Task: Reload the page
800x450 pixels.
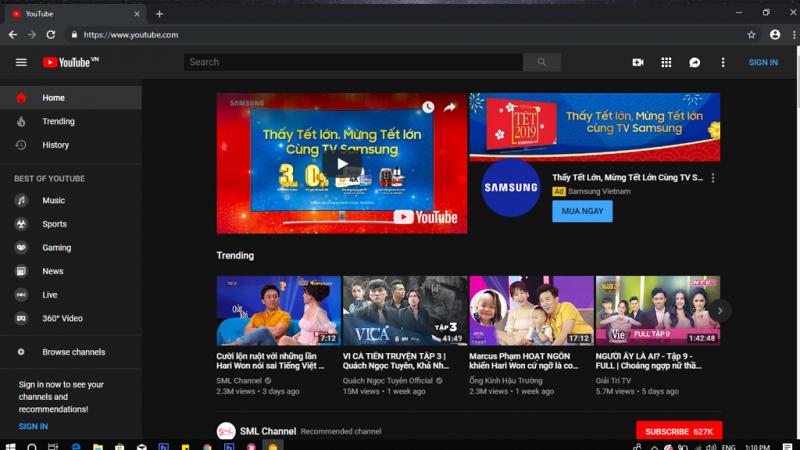Action: (x=51, y=35)
